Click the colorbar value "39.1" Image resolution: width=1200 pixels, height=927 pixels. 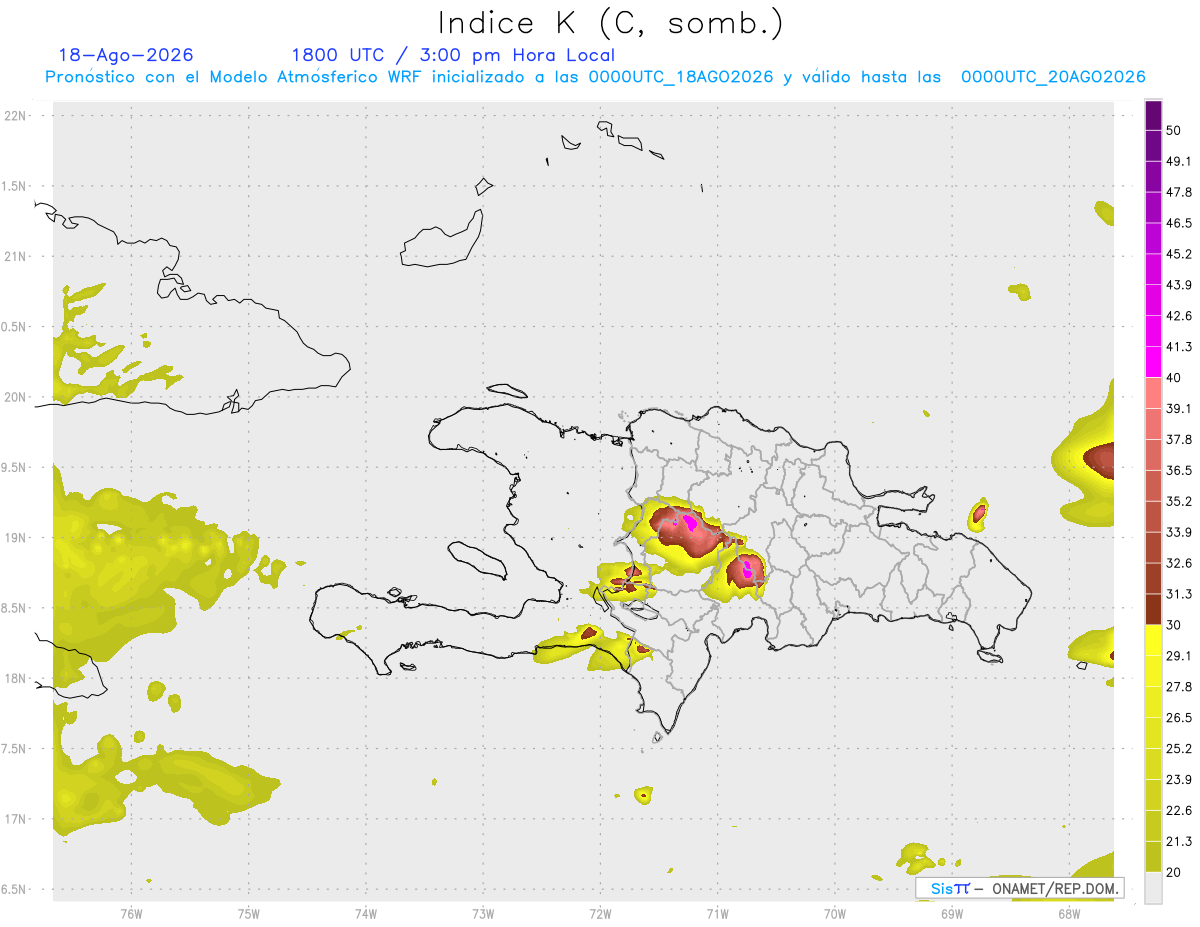1178,408
